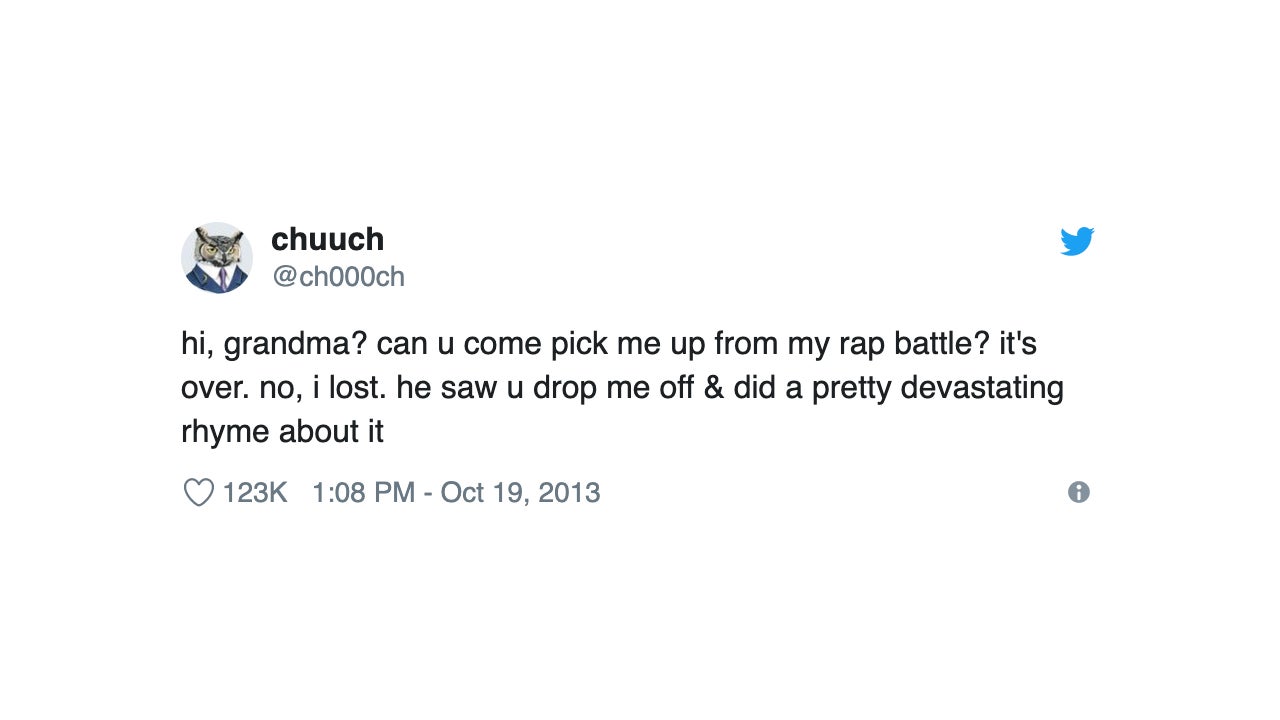Click the ampersand symbol in the tweet
This screenshot has width=1280, height=720.
coord(713,388)
